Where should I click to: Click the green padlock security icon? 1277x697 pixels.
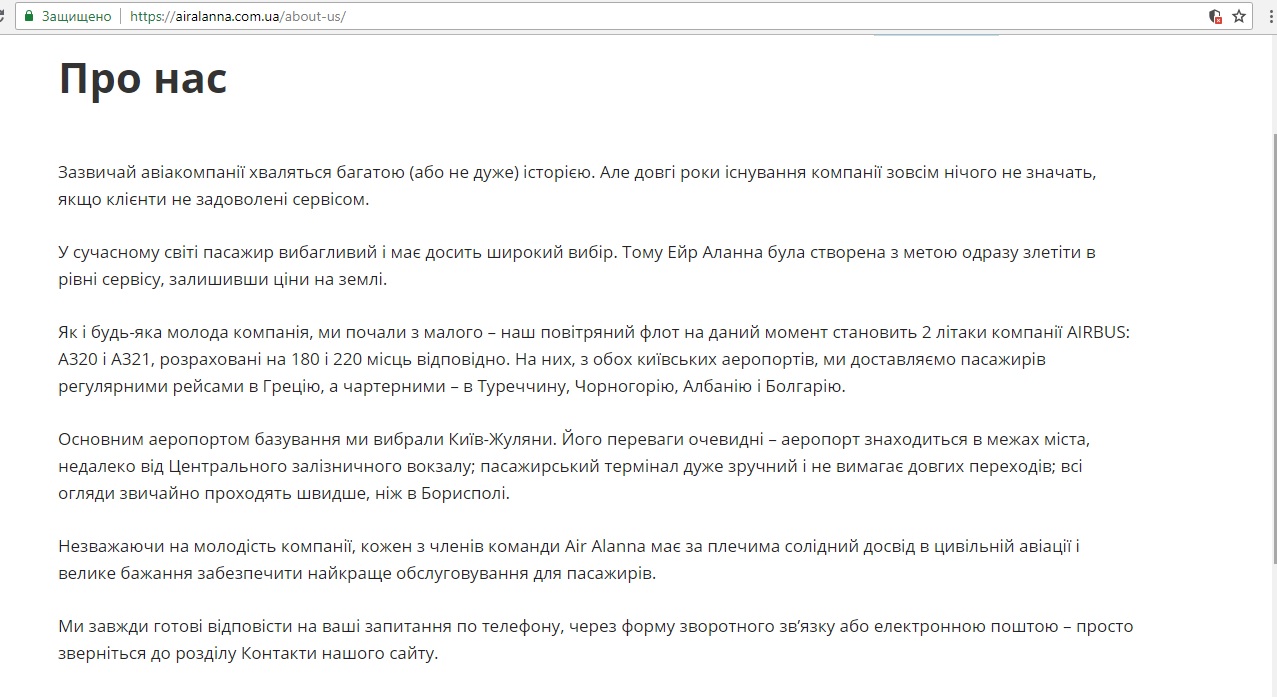pyautogui.click(x=29, y=17)
